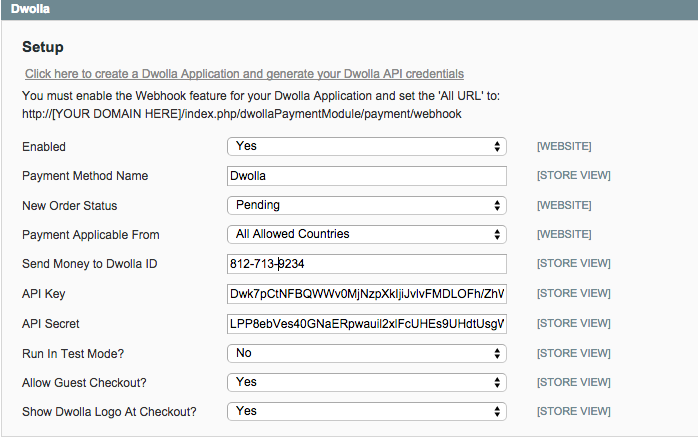Open the Run In Test Mode dropdown
Viewport: 698px width, 438px height.
click(x=367, y=353)
